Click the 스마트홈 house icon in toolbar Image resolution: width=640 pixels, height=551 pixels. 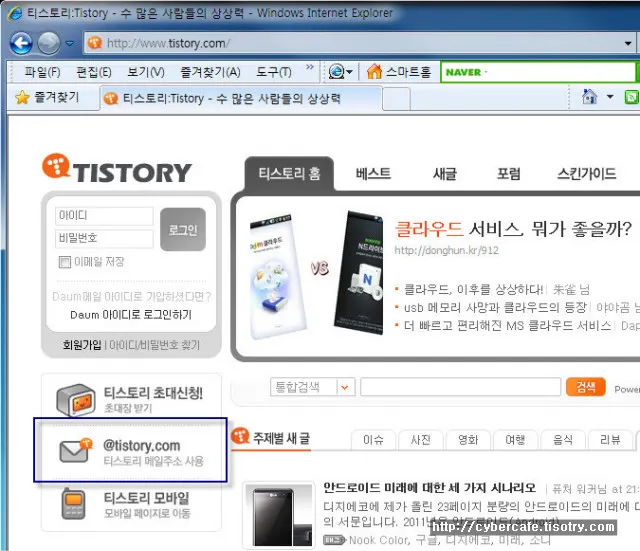(x=375, y=72)
